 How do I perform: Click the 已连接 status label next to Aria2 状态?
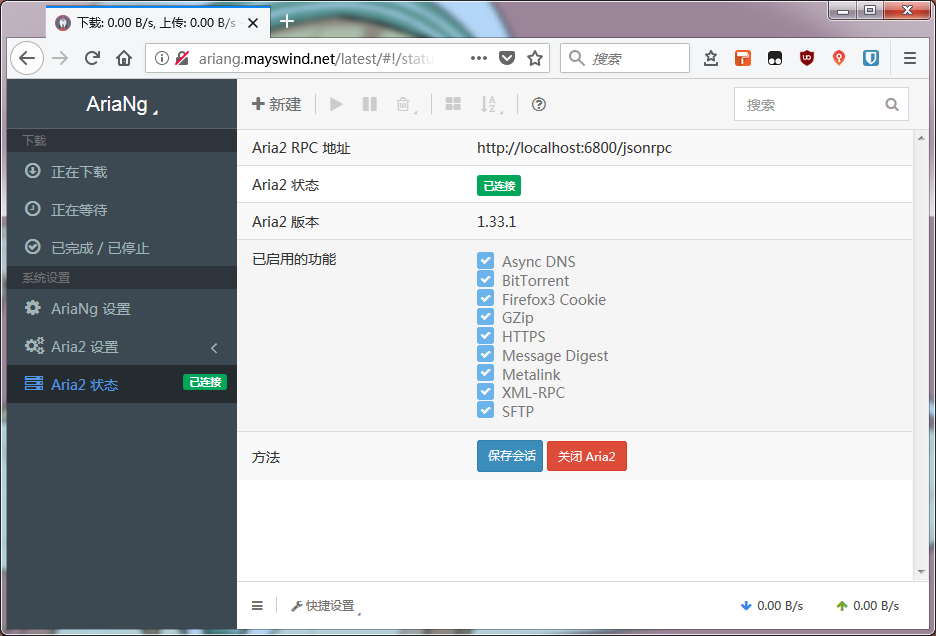[499, 186]
